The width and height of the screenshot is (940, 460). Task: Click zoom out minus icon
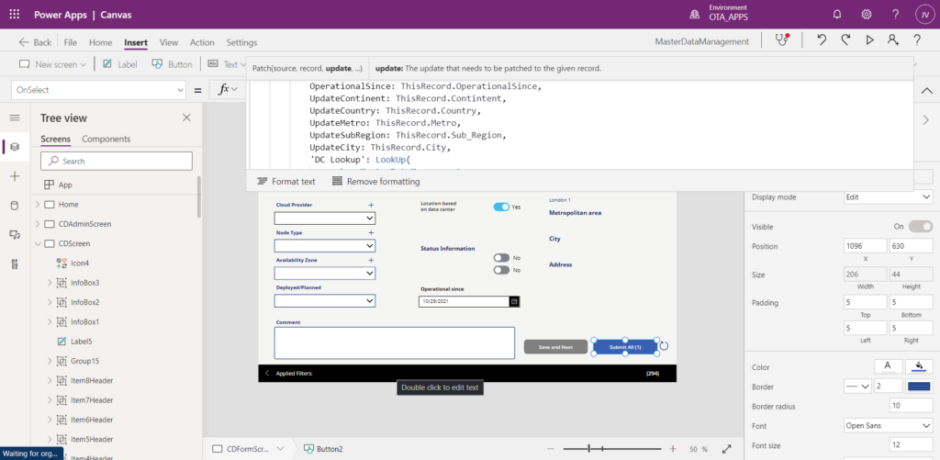552,449
